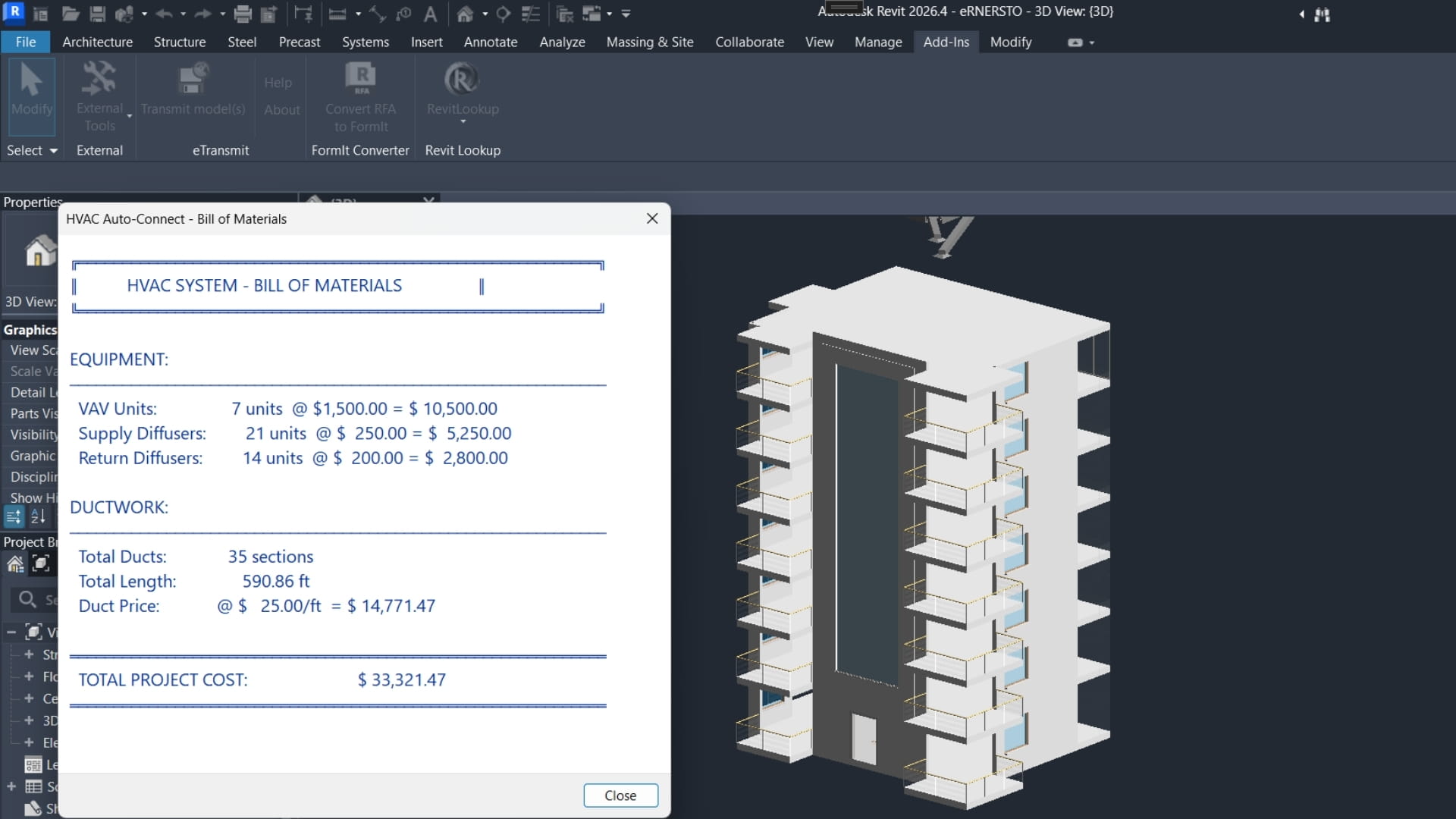Toggle the filter sort icon in Properties
The image size is (1456, 819).
pos(13,516)
